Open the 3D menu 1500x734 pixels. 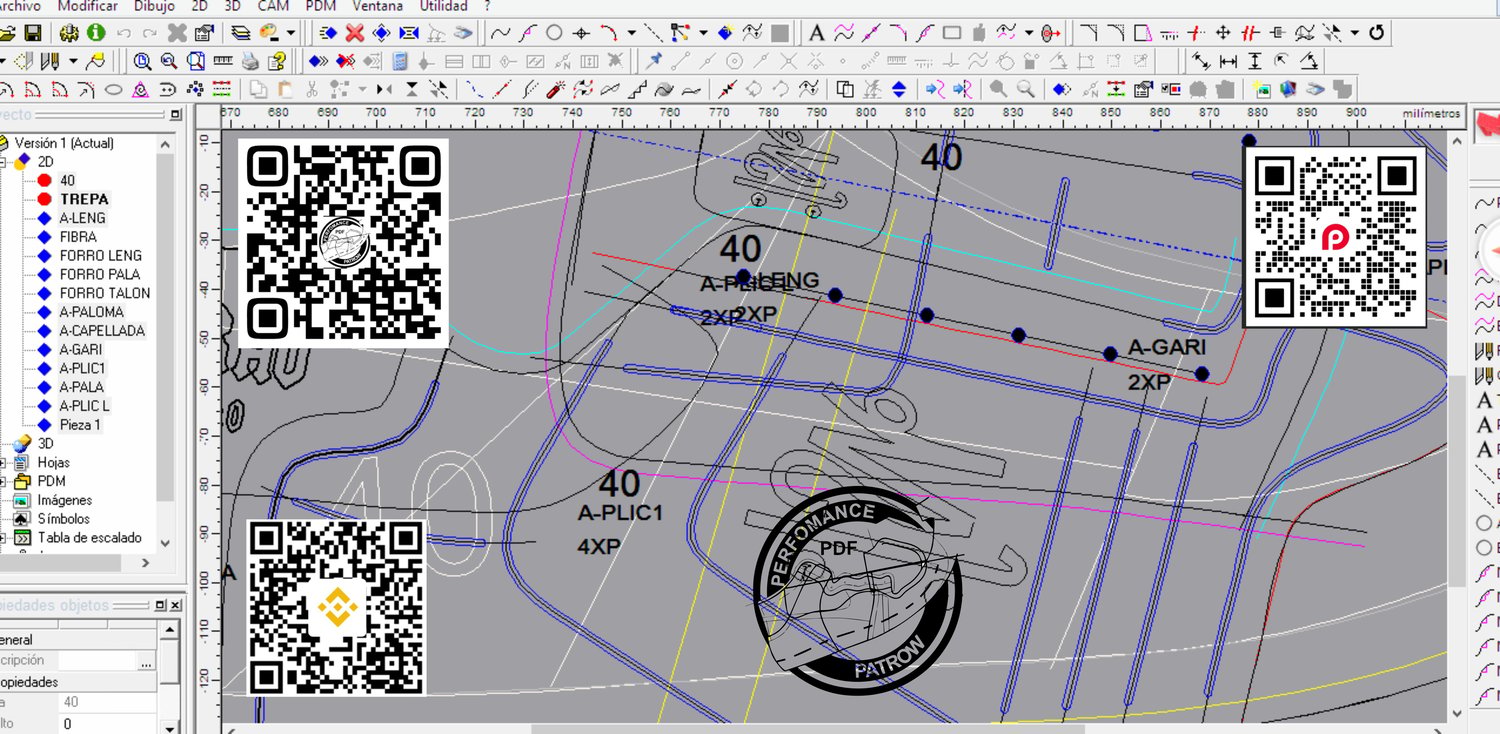(233, 6)
